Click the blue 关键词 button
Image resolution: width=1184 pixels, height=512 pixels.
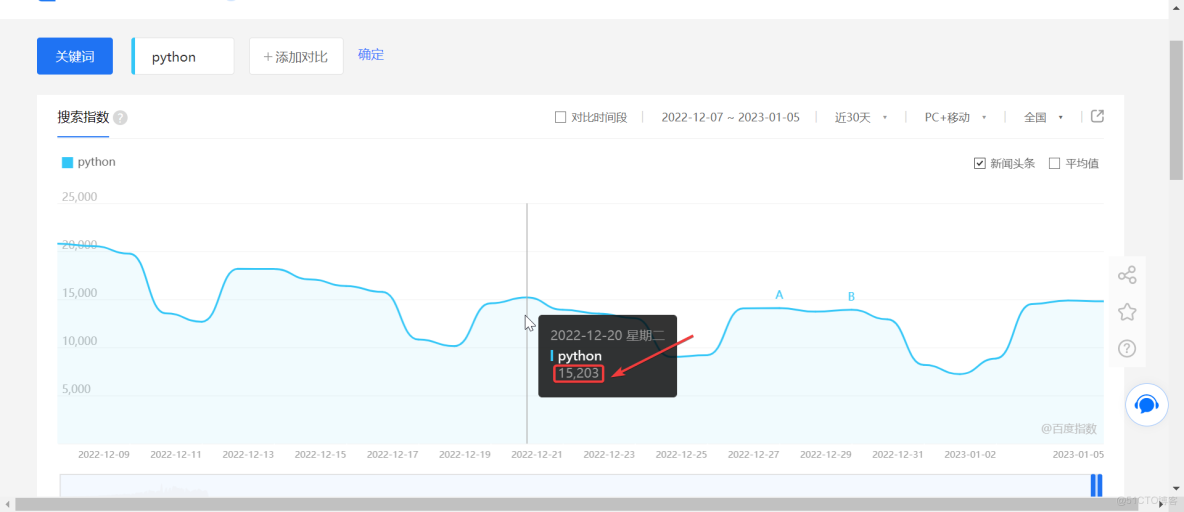[75, 56]
